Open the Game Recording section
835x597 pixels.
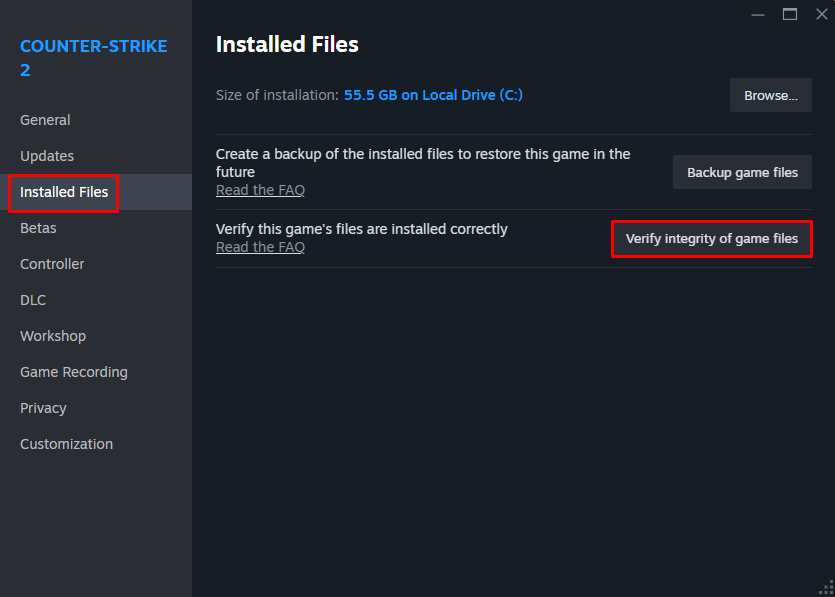(73, 371)
